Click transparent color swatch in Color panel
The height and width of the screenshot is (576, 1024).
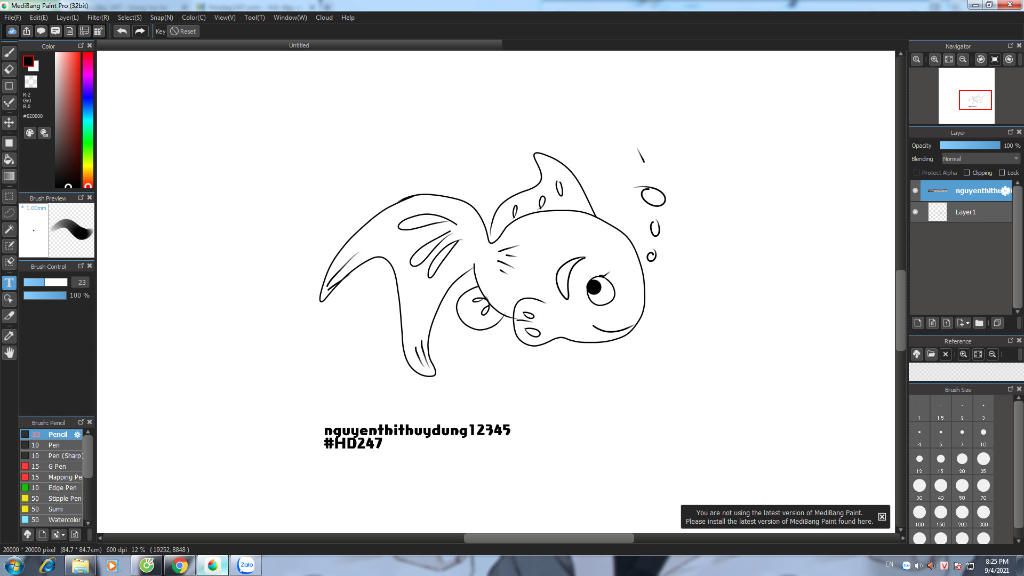pos(31,82)
